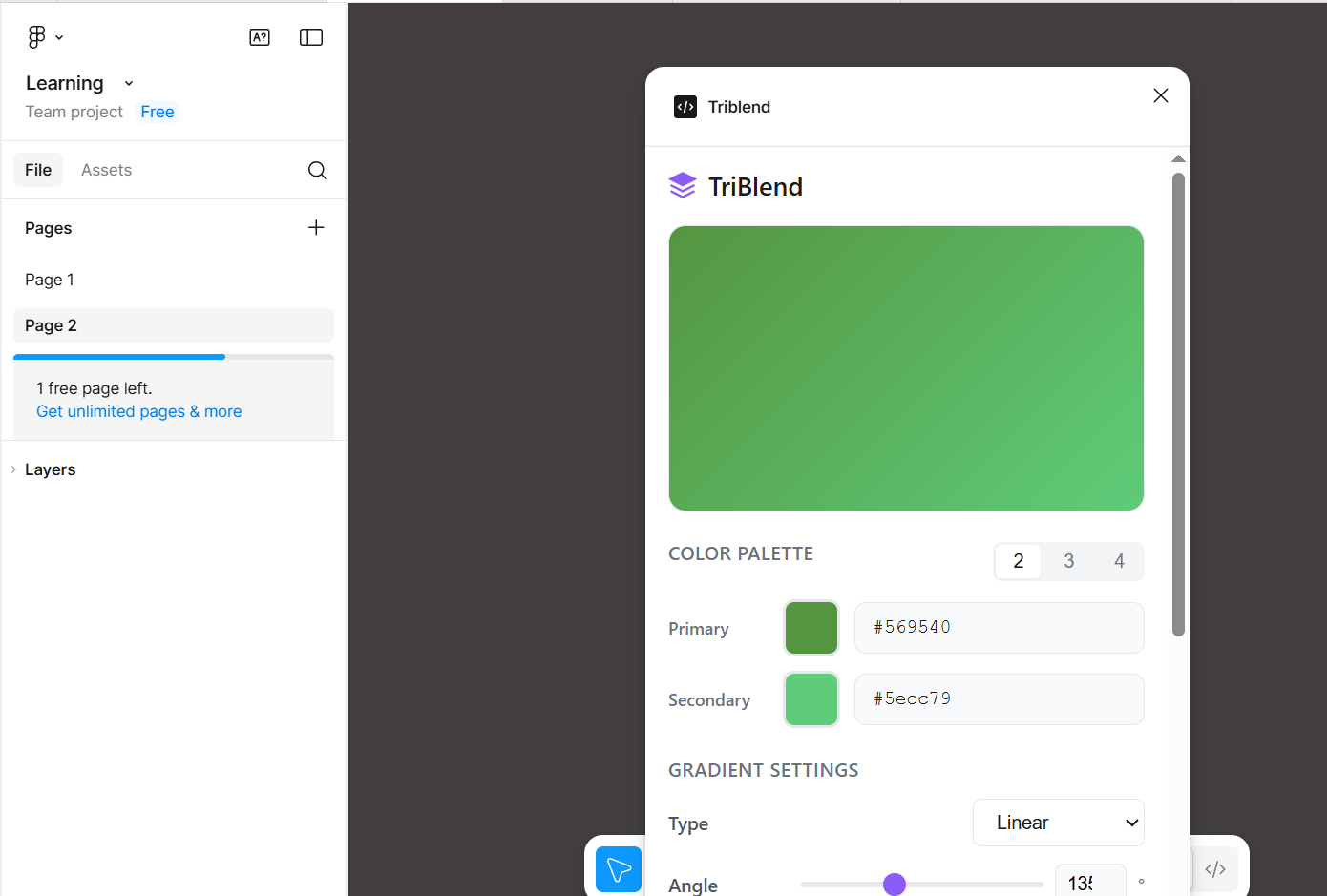Add a new page with the plus icon

(316, 227)
